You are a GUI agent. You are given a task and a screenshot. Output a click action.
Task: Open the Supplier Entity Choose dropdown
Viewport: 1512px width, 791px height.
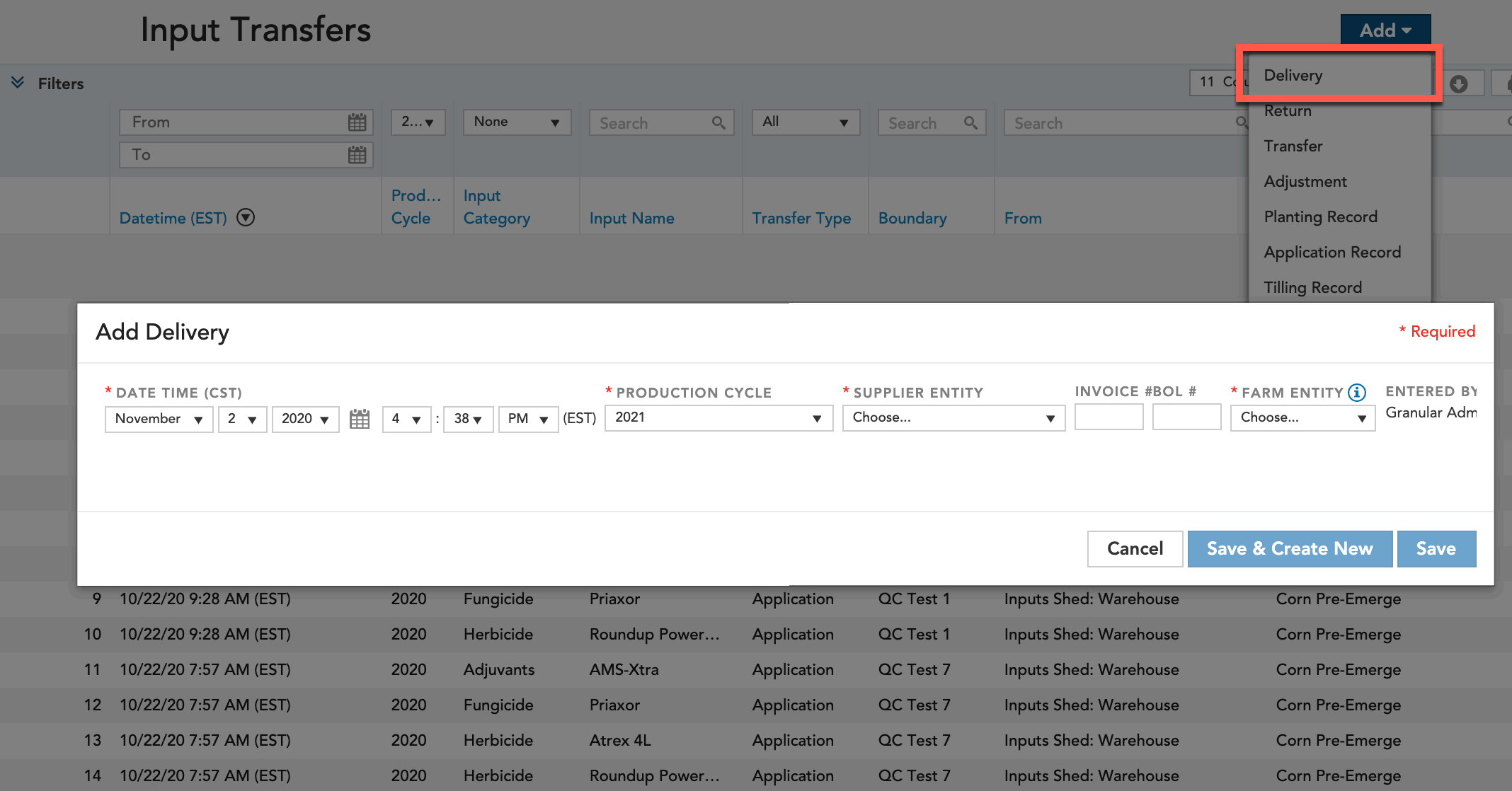point(953,417)
